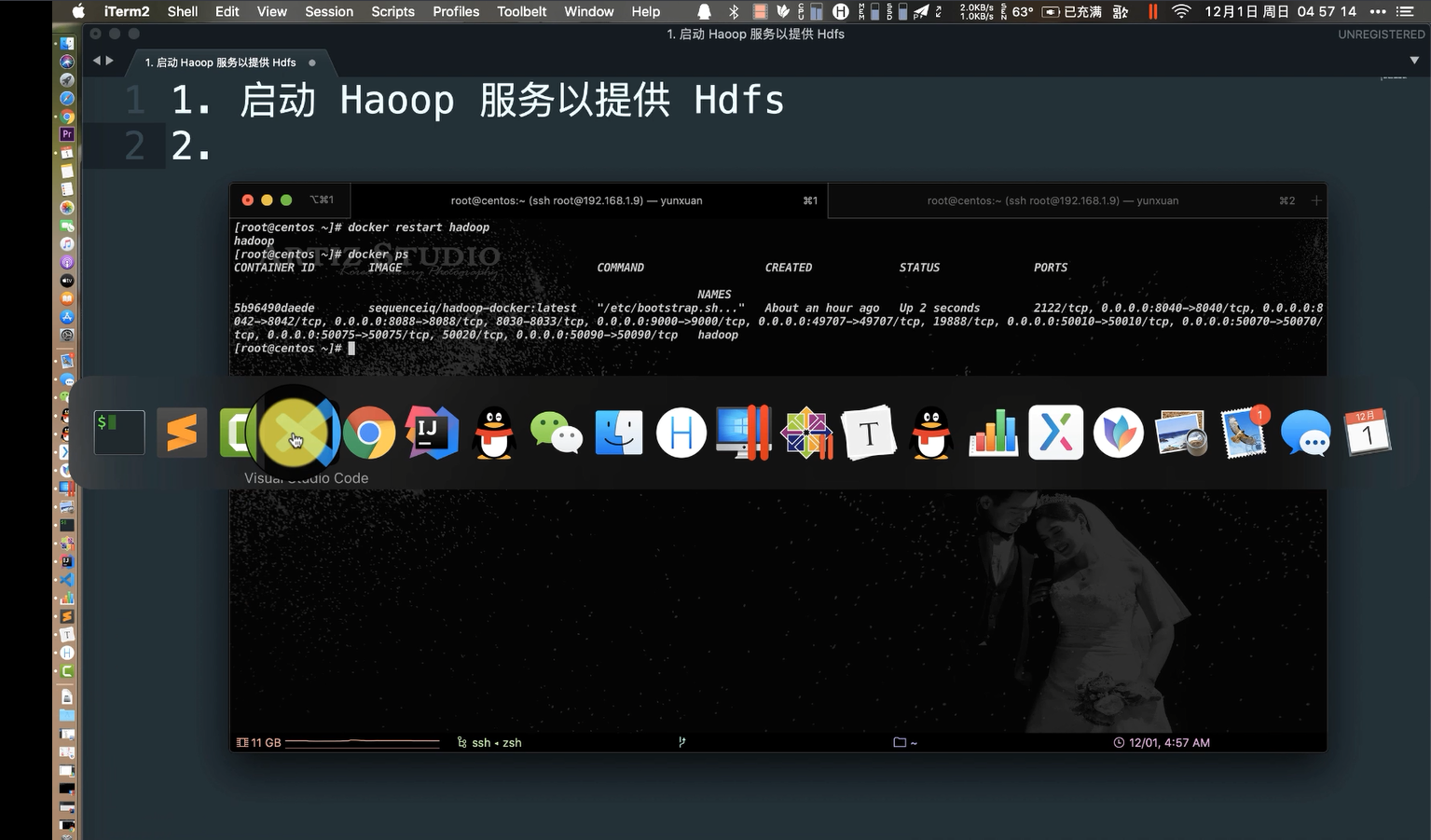Viewport: 1431px width, 840px height.
Task: Click line 1 text '1. 启动 Haoop 服务以提供 Hdfs'
Action: coord(477,100)
